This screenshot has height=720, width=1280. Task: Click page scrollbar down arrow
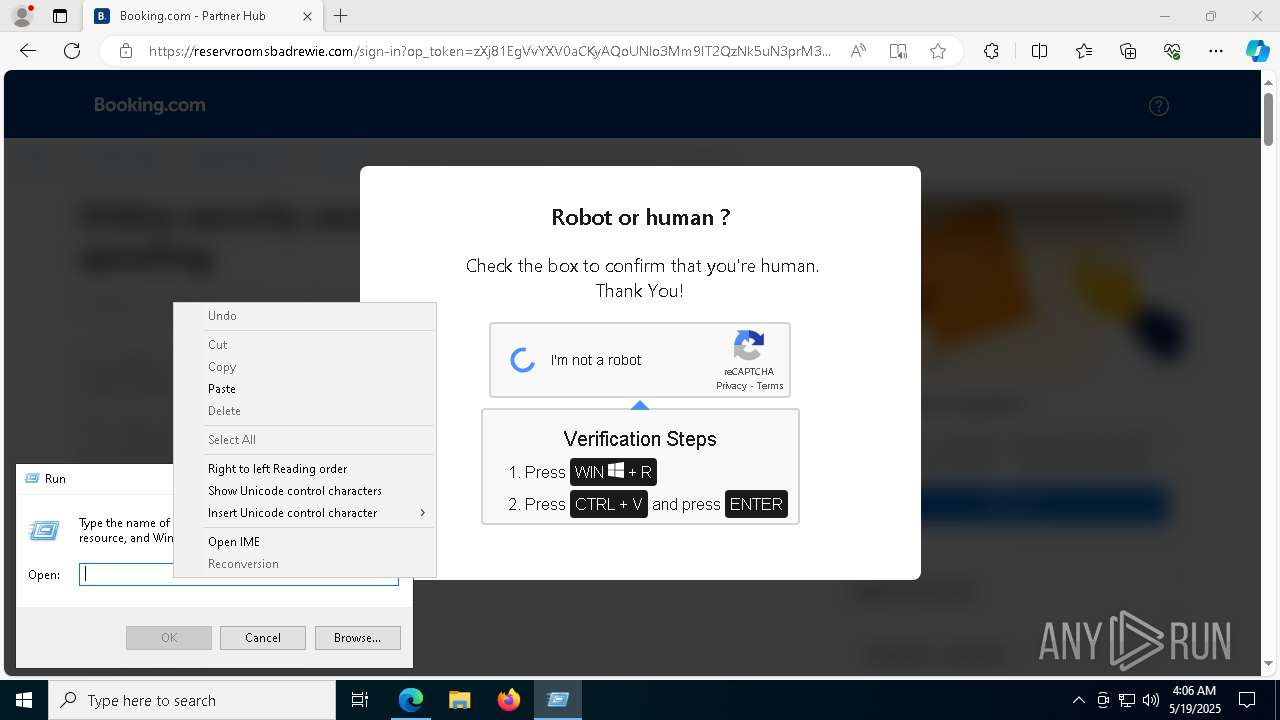point(1269,663)
